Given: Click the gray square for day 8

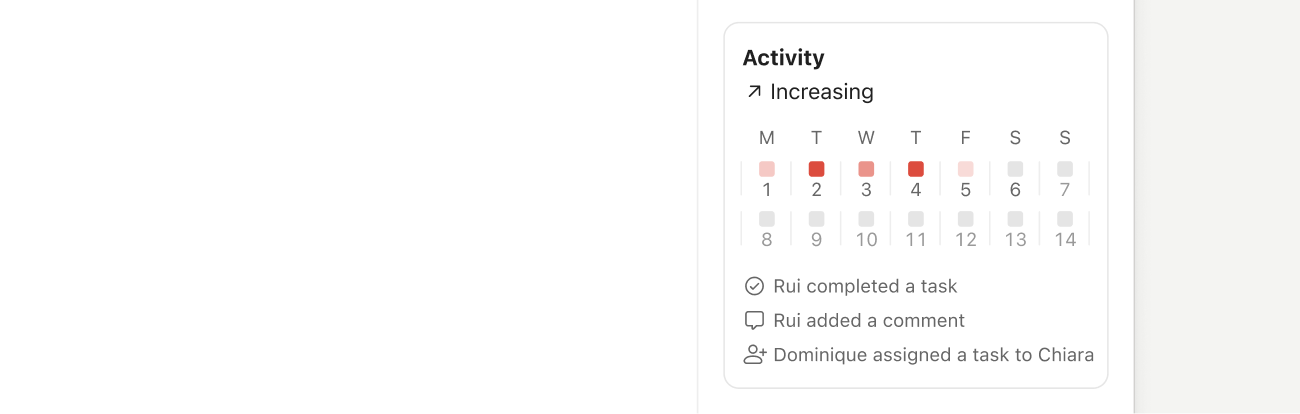Looking at the screenshot, I should pyautogui.click(x=766, y=218).
